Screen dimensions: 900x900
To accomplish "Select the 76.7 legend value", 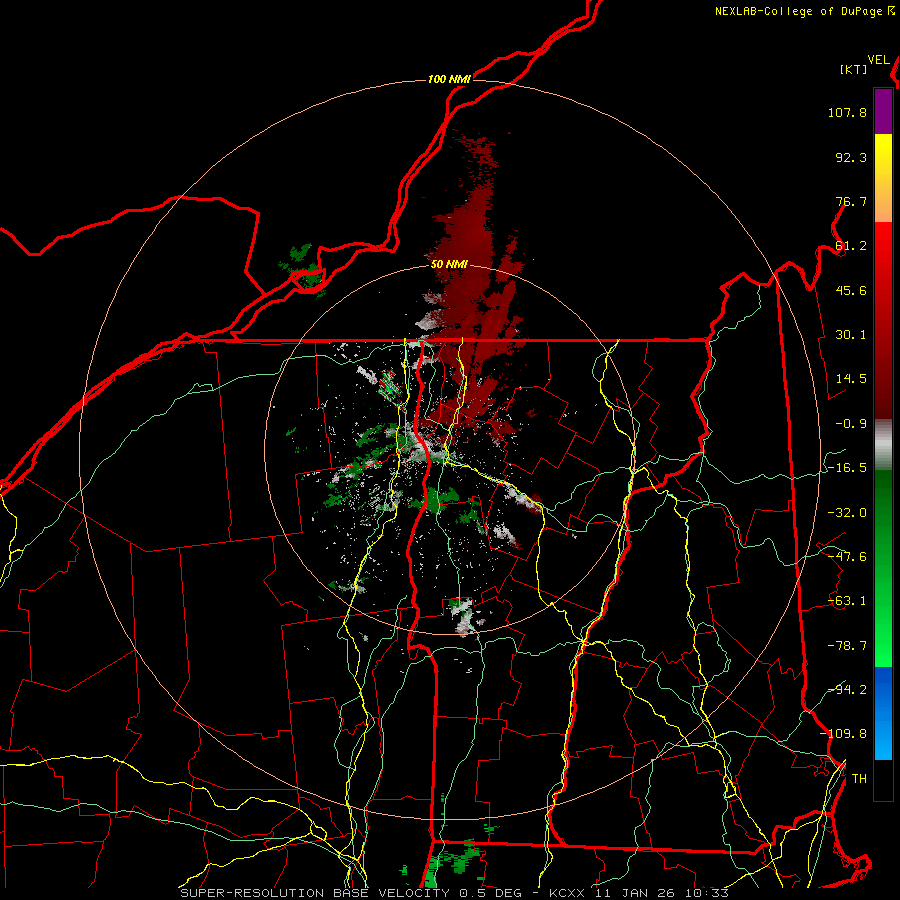I will tap(851, 201).
